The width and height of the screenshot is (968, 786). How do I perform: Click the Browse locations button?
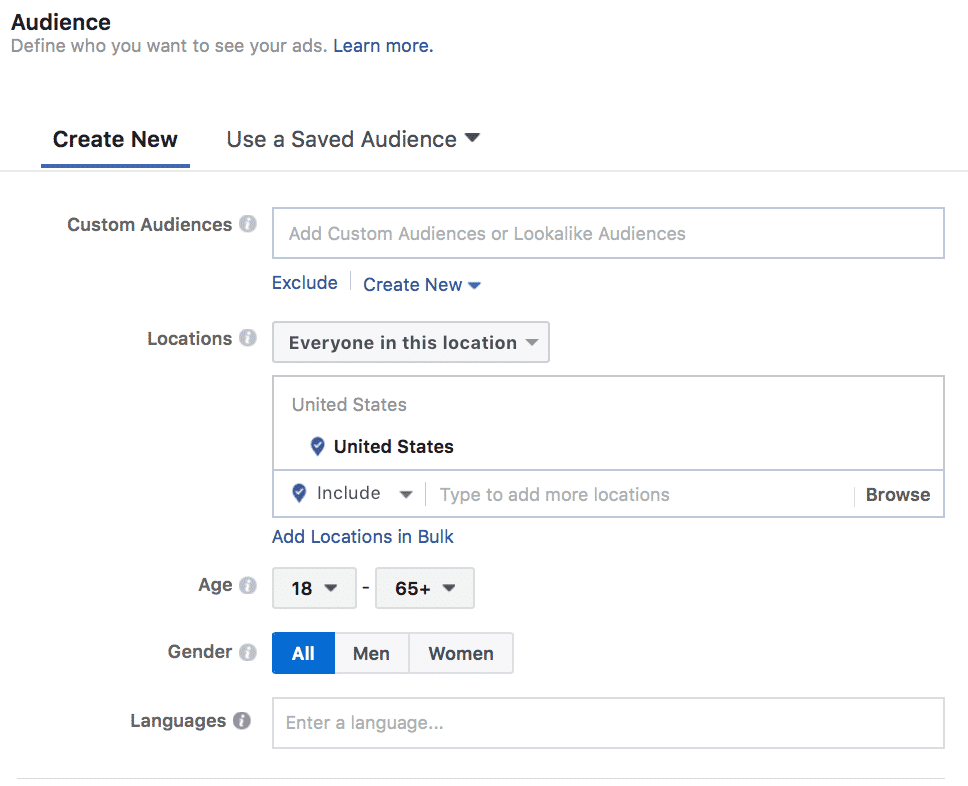coord(898,495)
